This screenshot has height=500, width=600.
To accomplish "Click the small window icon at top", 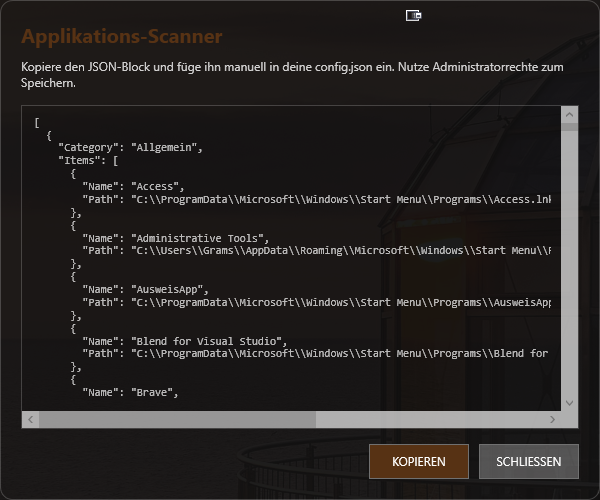I will (x=412, y=15).
